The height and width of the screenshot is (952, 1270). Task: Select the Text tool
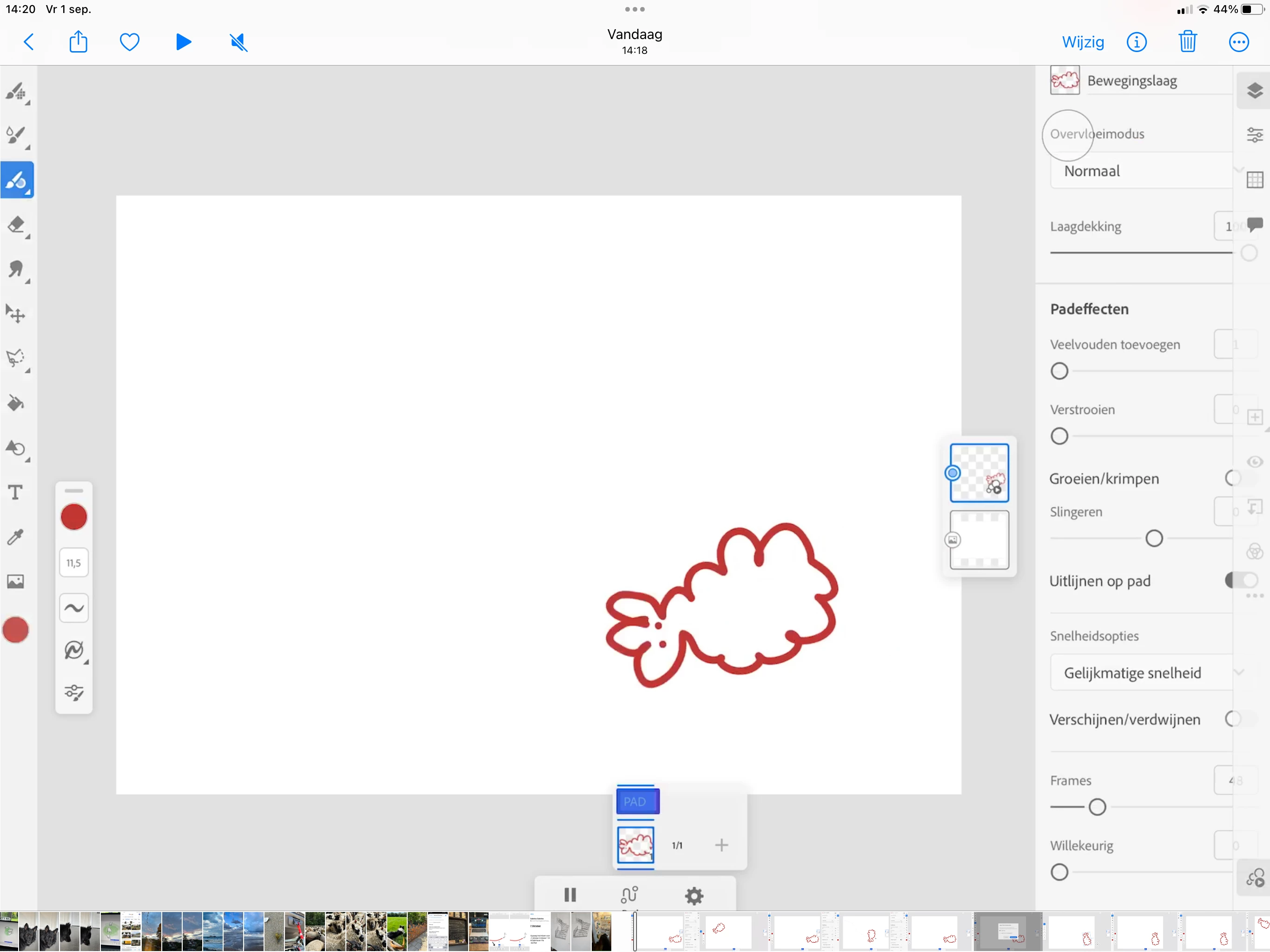pyautogui.click(x=16, y=492)
